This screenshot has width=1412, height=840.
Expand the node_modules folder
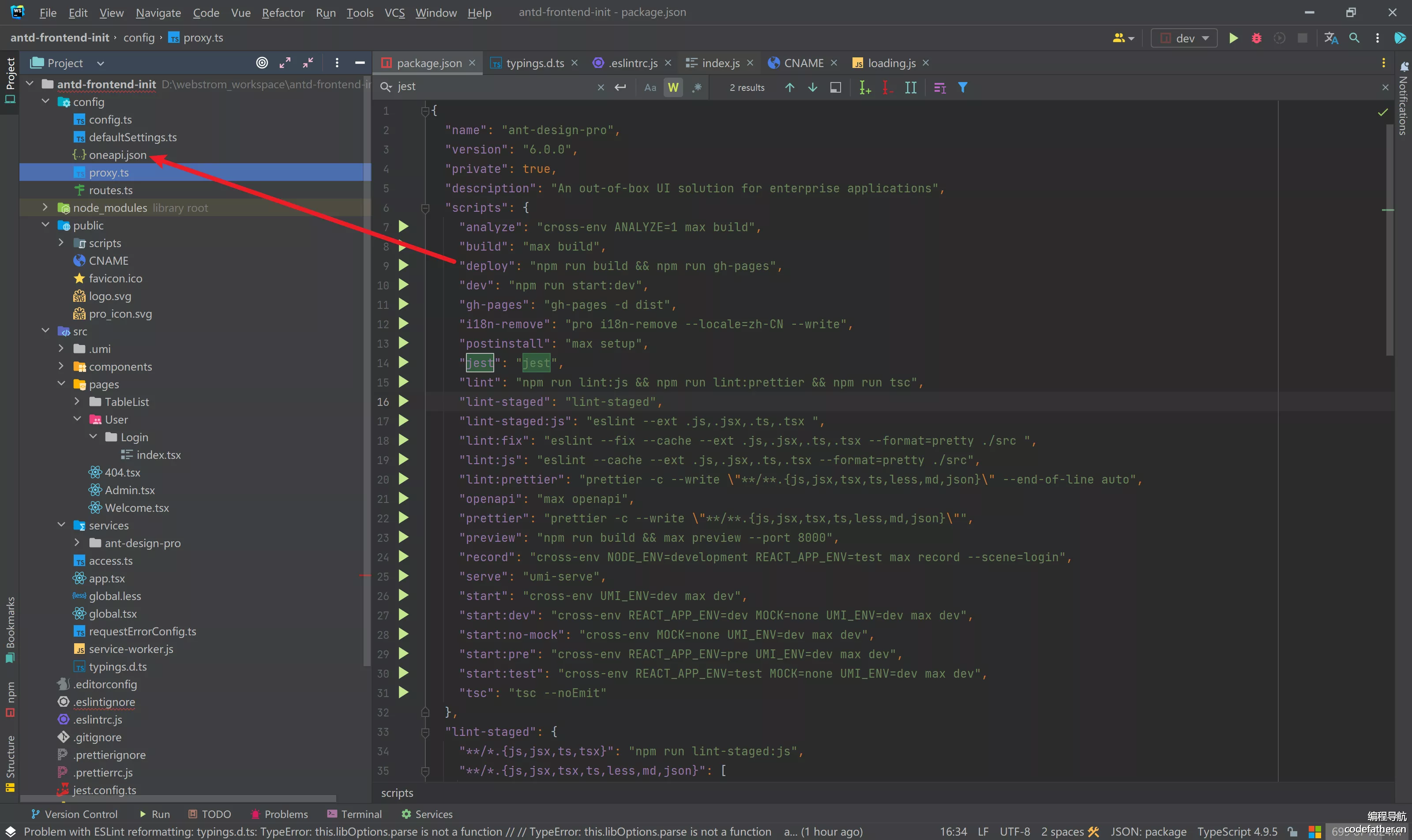click(46, 207)
